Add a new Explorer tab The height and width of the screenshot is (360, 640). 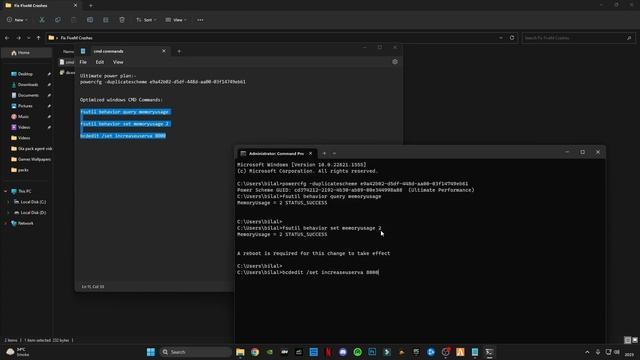(91, 6)
